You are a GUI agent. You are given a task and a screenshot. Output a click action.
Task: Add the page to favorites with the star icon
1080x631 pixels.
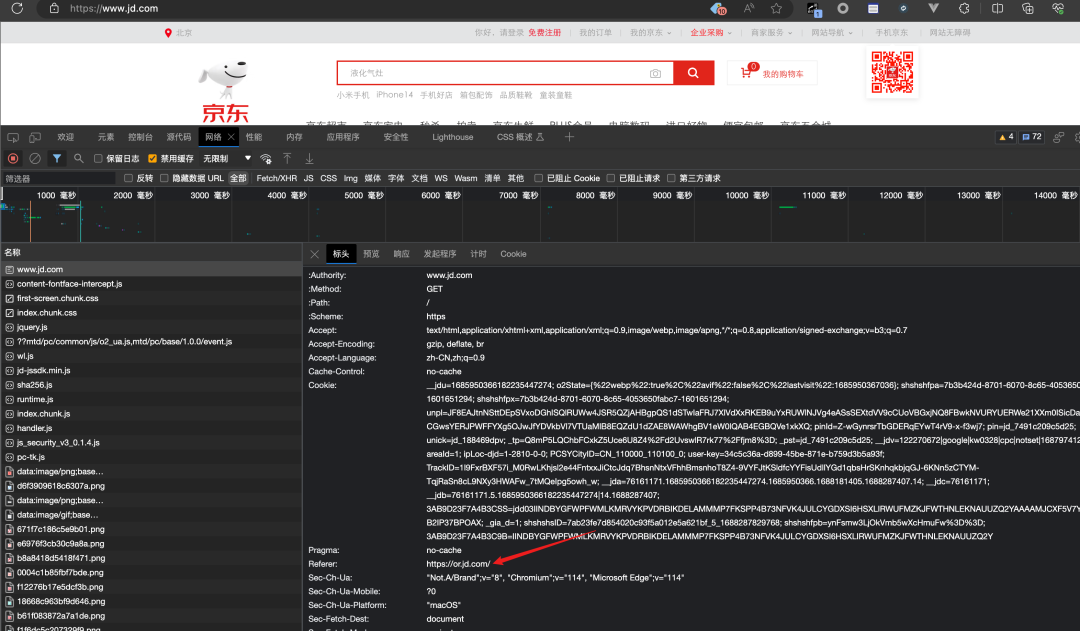776,8
